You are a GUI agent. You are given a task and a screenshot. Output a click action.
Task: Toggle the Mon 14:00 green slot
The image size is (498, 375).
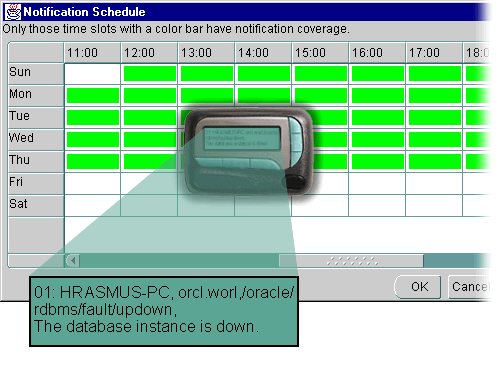[264, 96]
